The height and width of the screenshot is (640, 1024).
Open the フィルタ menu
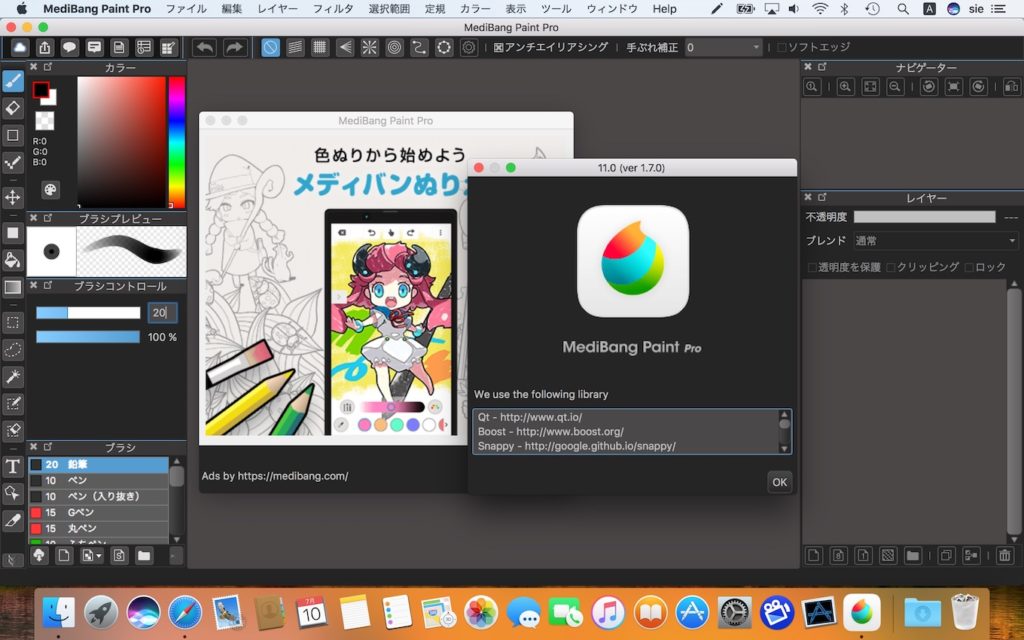[x=333, y=9]
